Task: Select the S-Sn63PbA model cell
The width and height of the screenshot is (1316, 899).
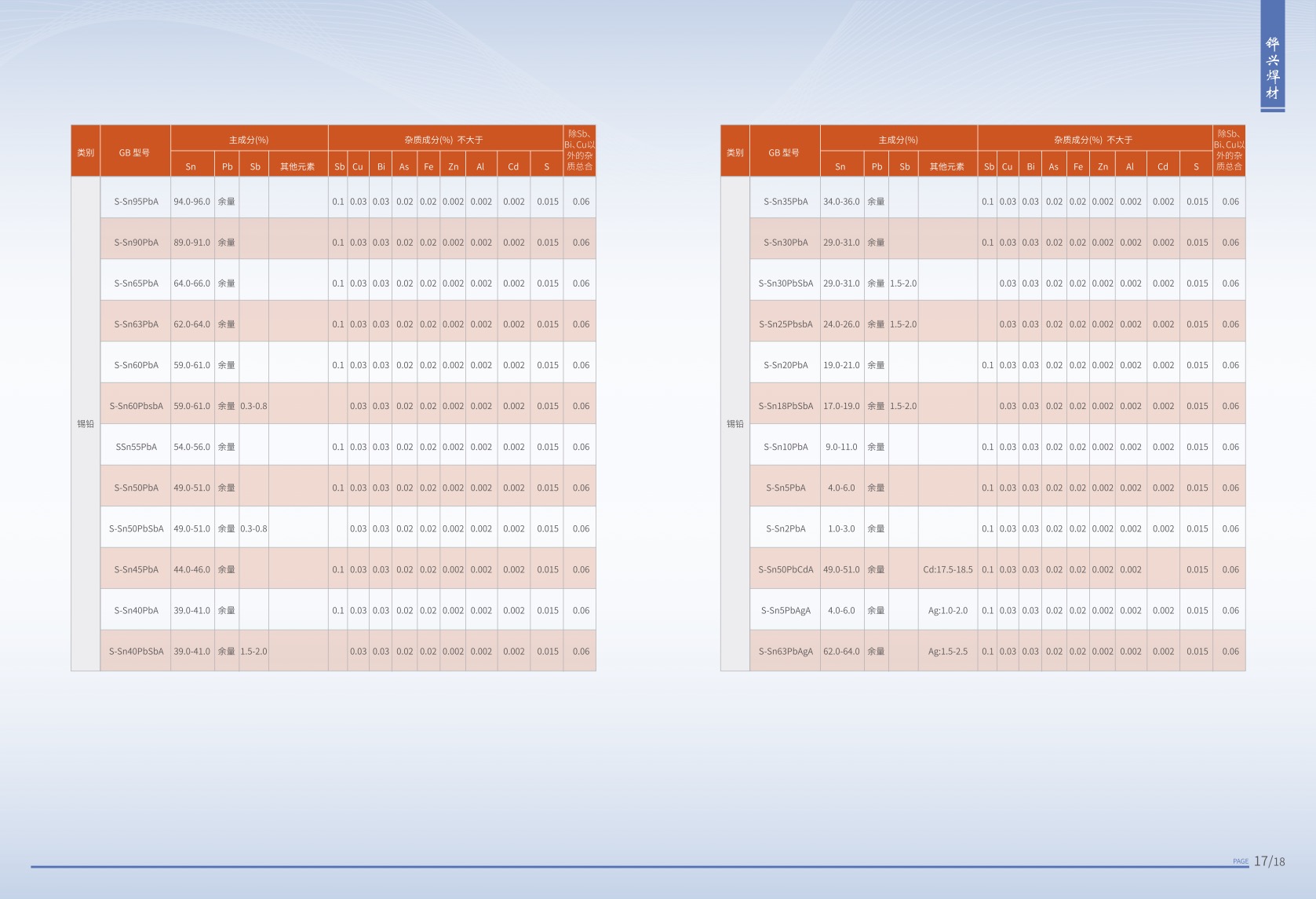Action: [x=136, y=324]
